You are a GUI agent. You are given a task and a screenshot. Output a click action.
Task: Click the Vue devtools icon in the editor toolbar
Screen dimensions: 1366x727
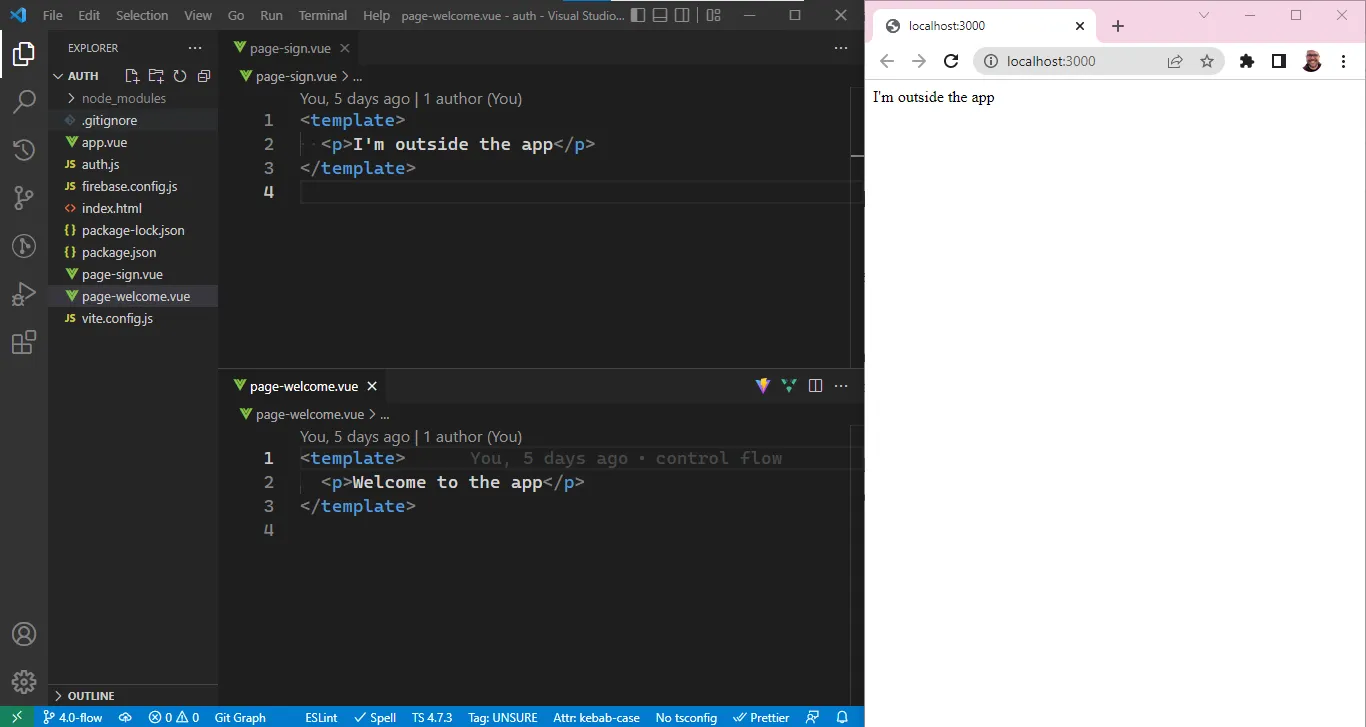coord(789,385)
